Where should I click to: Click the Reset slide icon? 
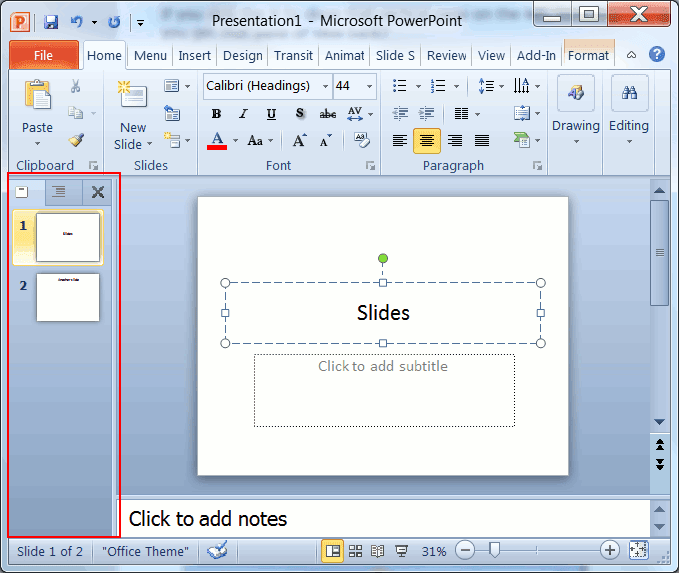[172, 113]
